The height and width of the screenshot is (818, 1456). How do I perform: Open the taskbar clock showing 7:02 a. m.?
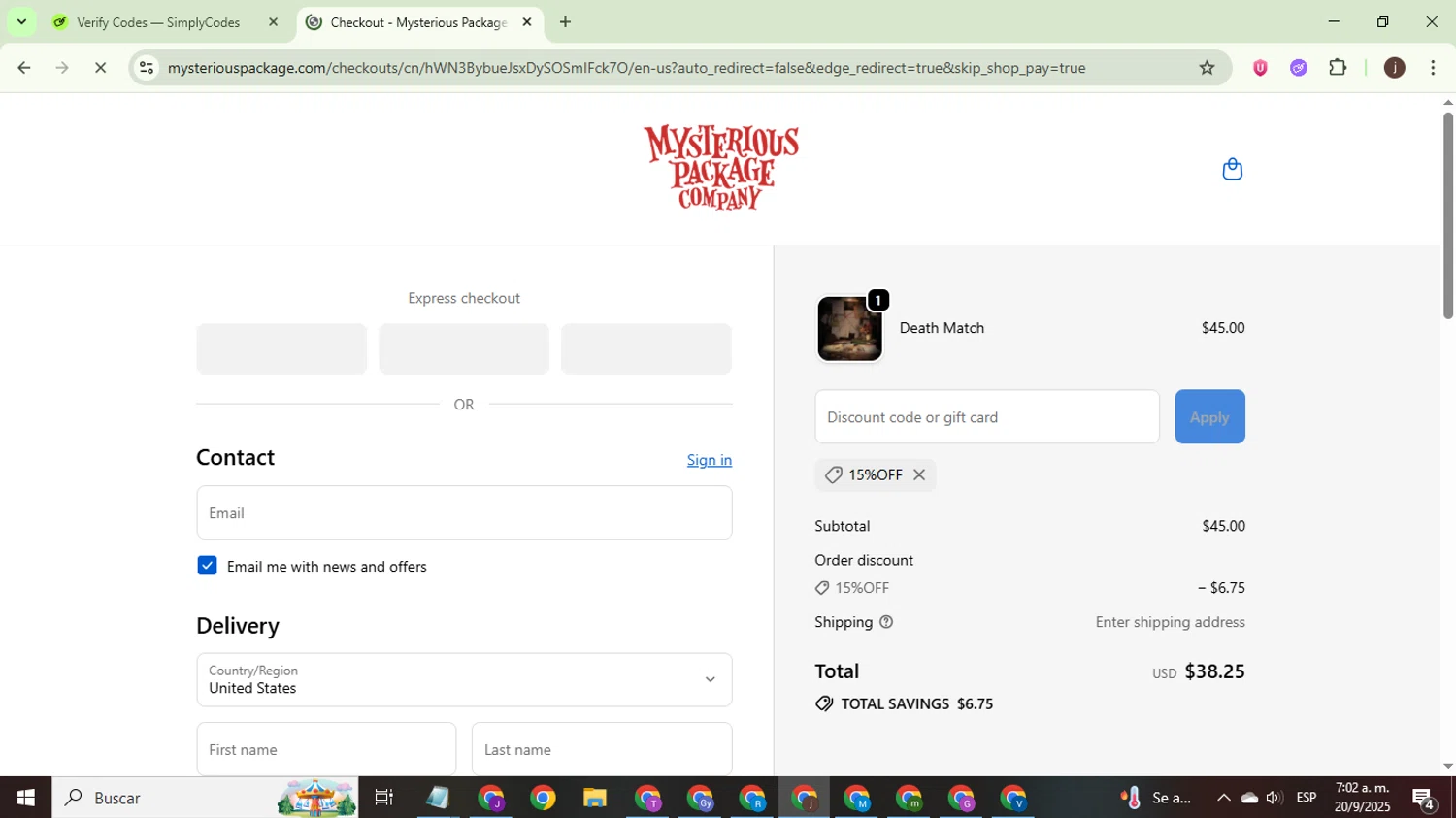[x=1362, y=797]
